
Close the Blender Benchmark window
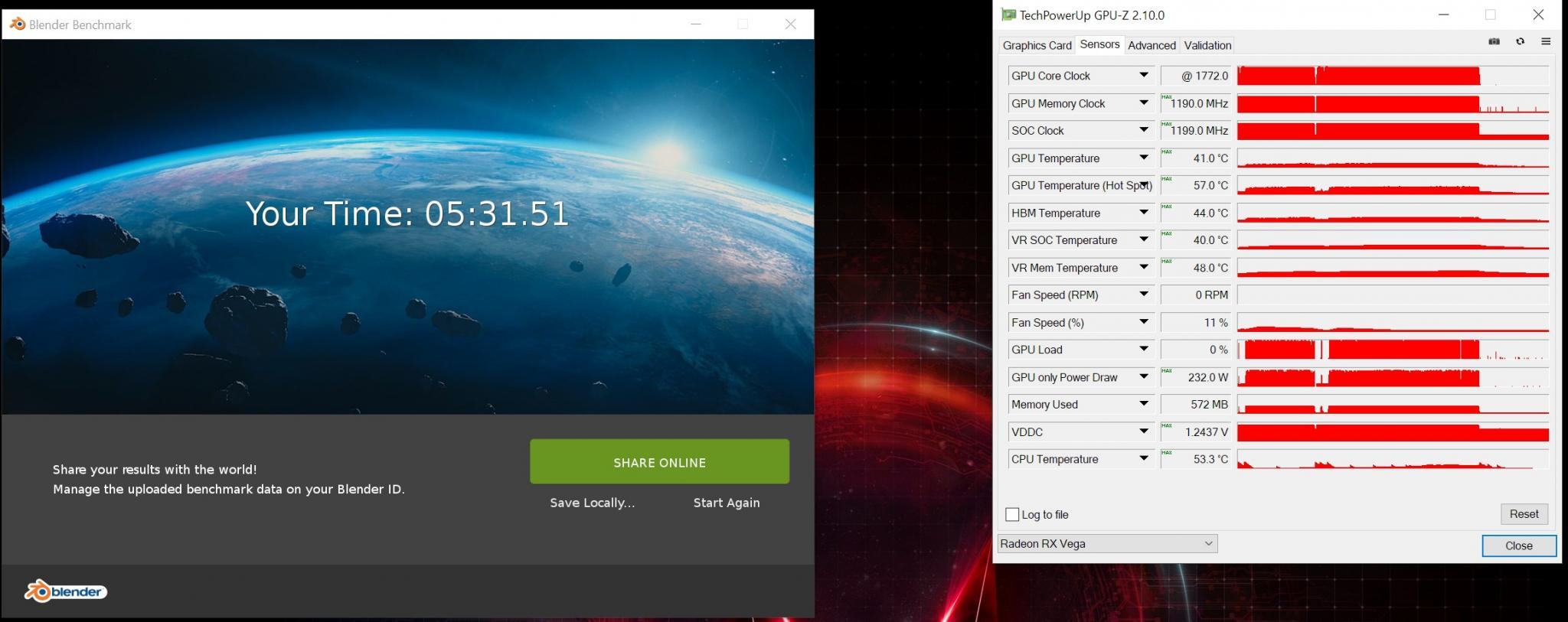(x=790, y=24)
